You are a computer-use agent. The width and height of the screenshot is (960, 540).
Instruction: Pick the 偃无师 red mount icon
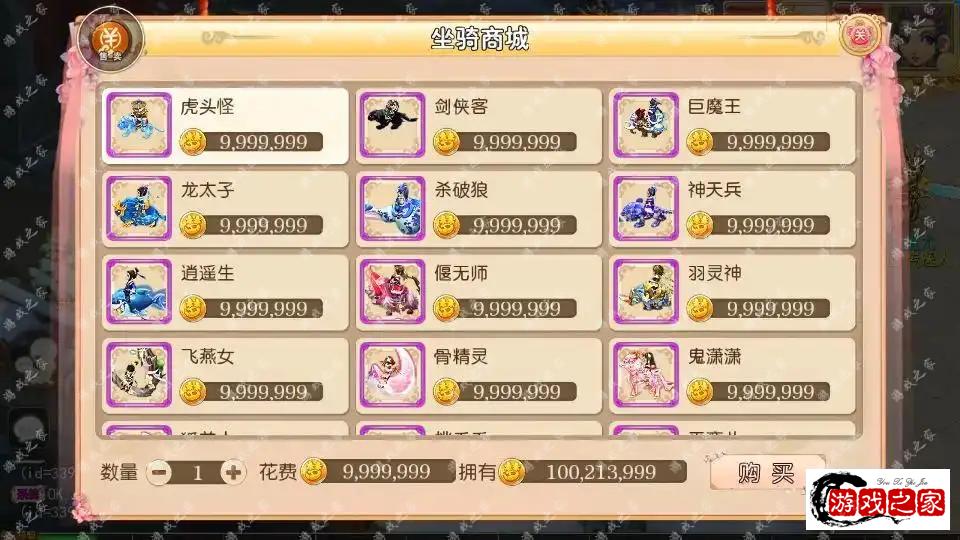point(392,291)
